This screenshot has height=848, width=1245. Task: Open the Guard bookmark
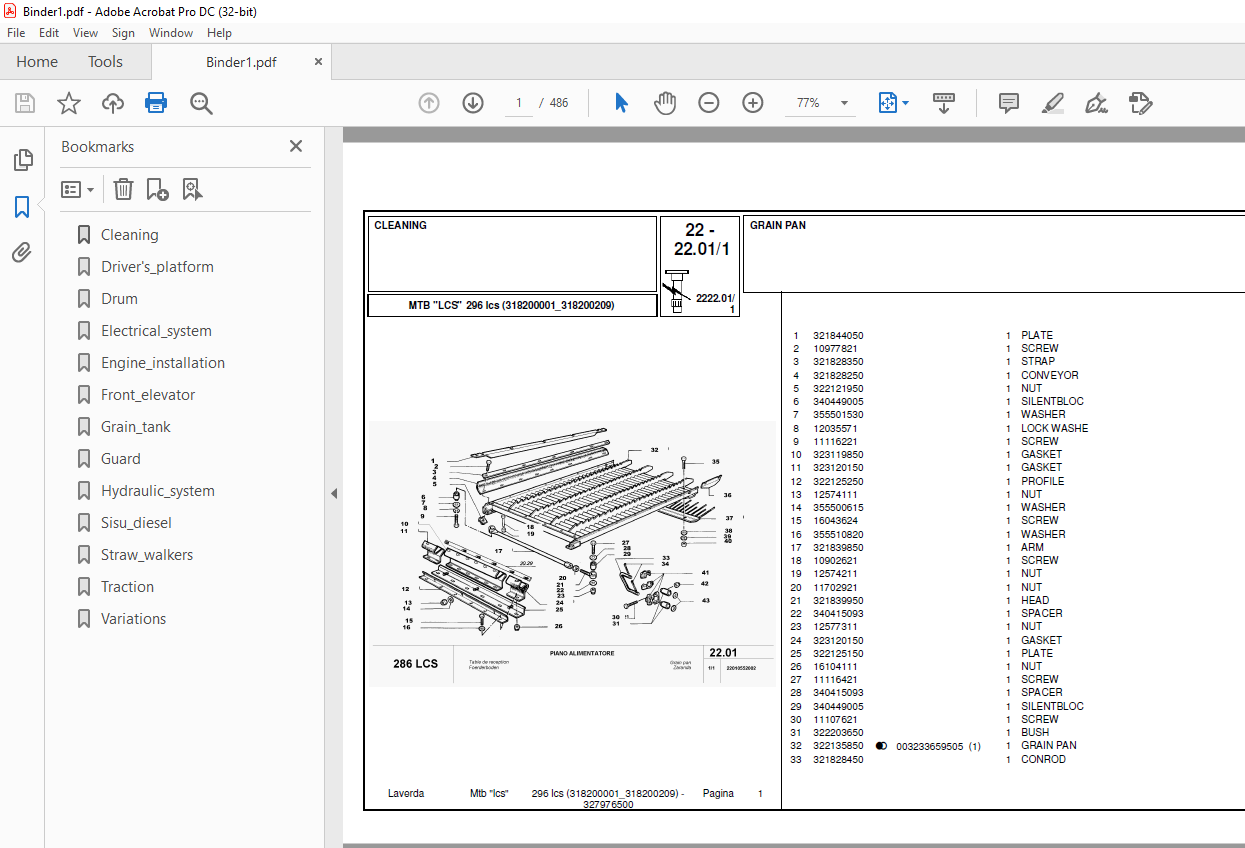tap(120, 459)
